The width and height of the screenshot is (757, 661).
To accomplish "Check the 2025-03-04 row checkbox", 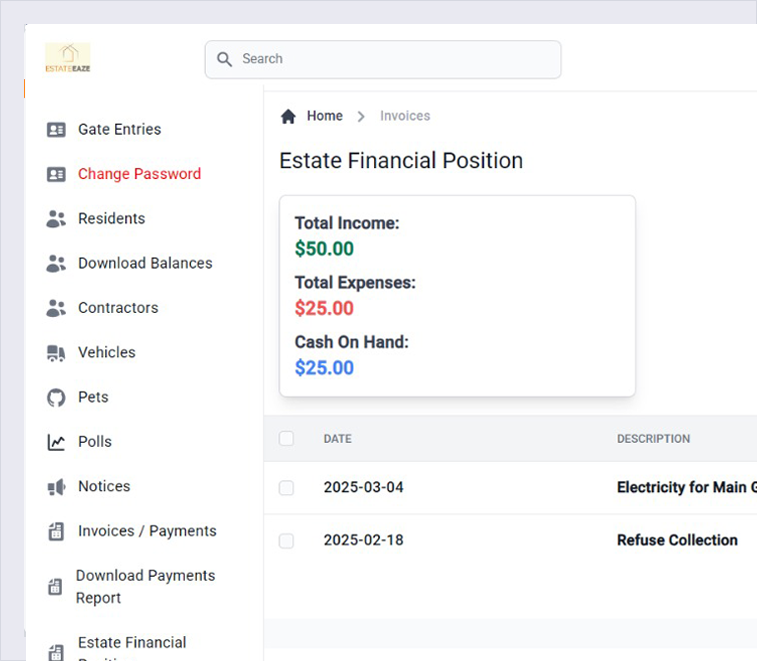I will coord(287,488).
